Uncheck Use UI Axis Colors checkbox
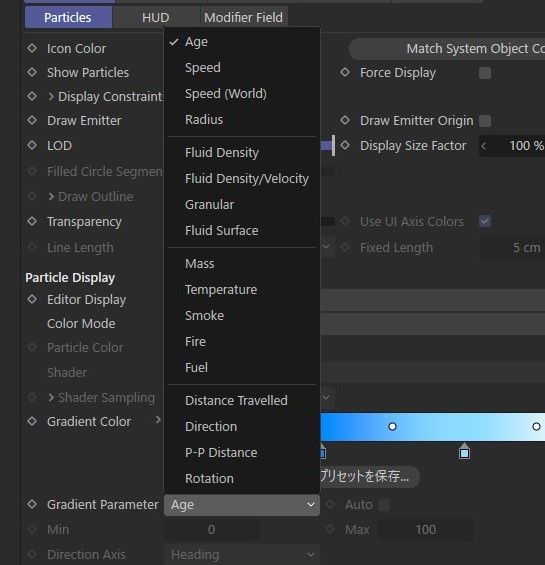Screen dimensions: 545x565 pos(485,221)
